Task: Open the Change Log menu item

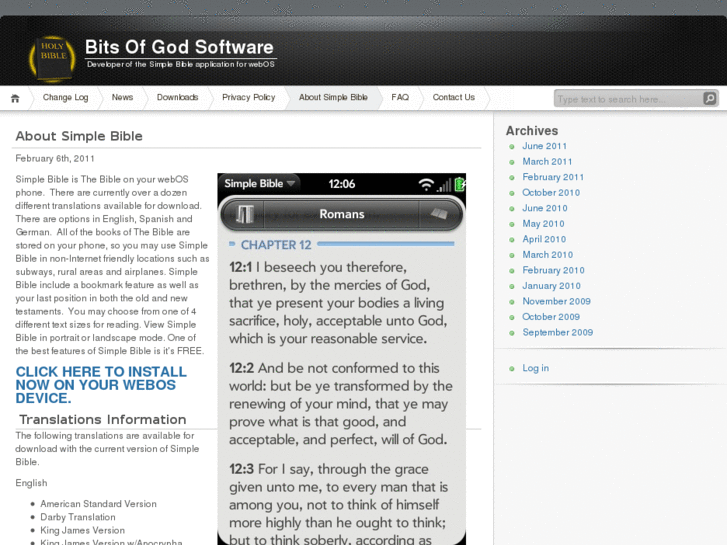Action: click(x=65, y=97)
